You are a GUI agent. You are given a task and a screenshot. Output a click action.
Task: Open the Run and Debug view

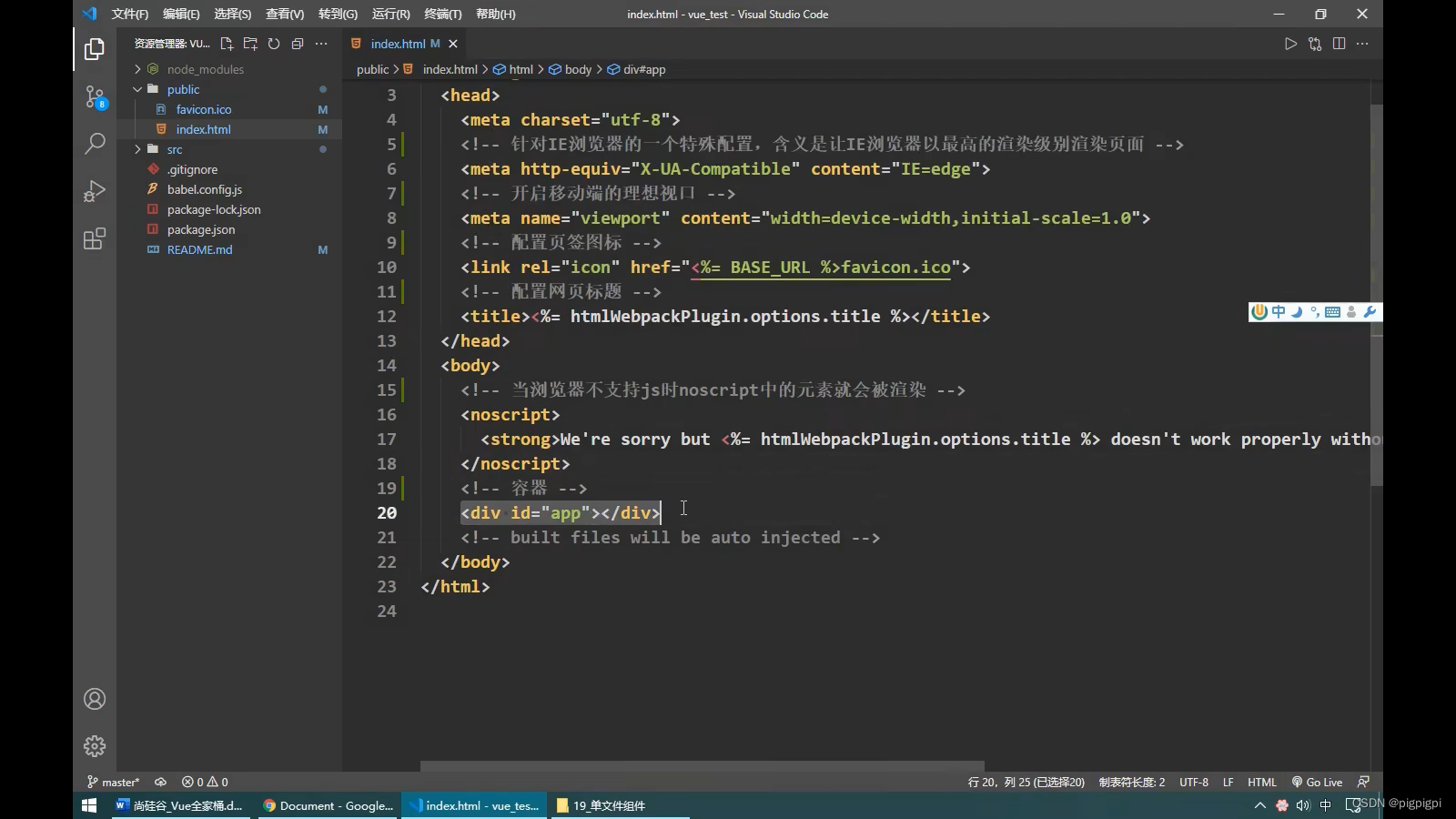click(x=95, y=191)
